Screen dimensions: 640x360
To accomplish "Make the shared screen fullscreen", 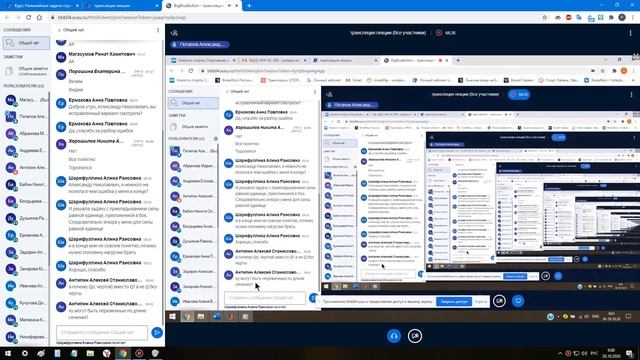I will coord(636,58).
